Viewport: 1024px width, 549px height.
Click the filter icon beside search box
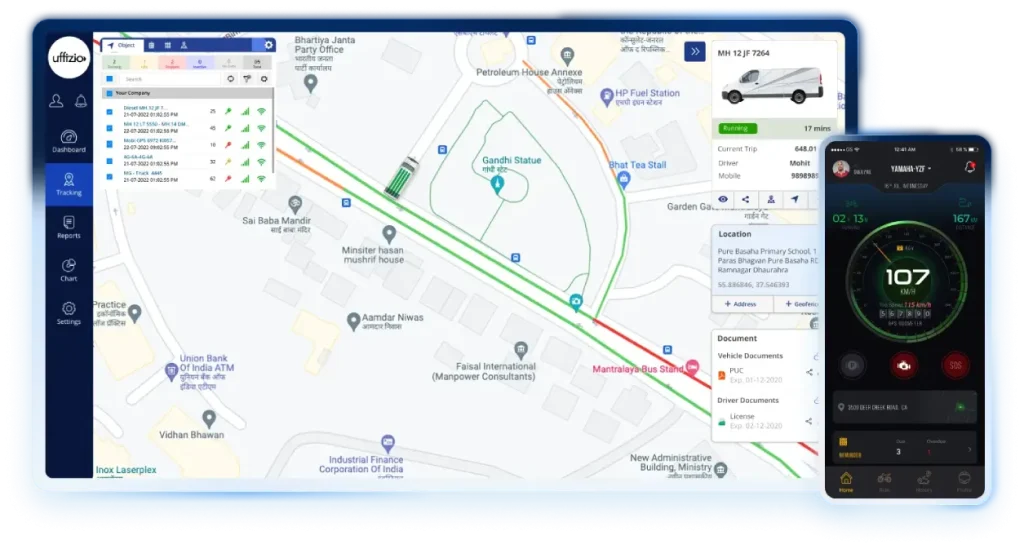click(247, 78)
